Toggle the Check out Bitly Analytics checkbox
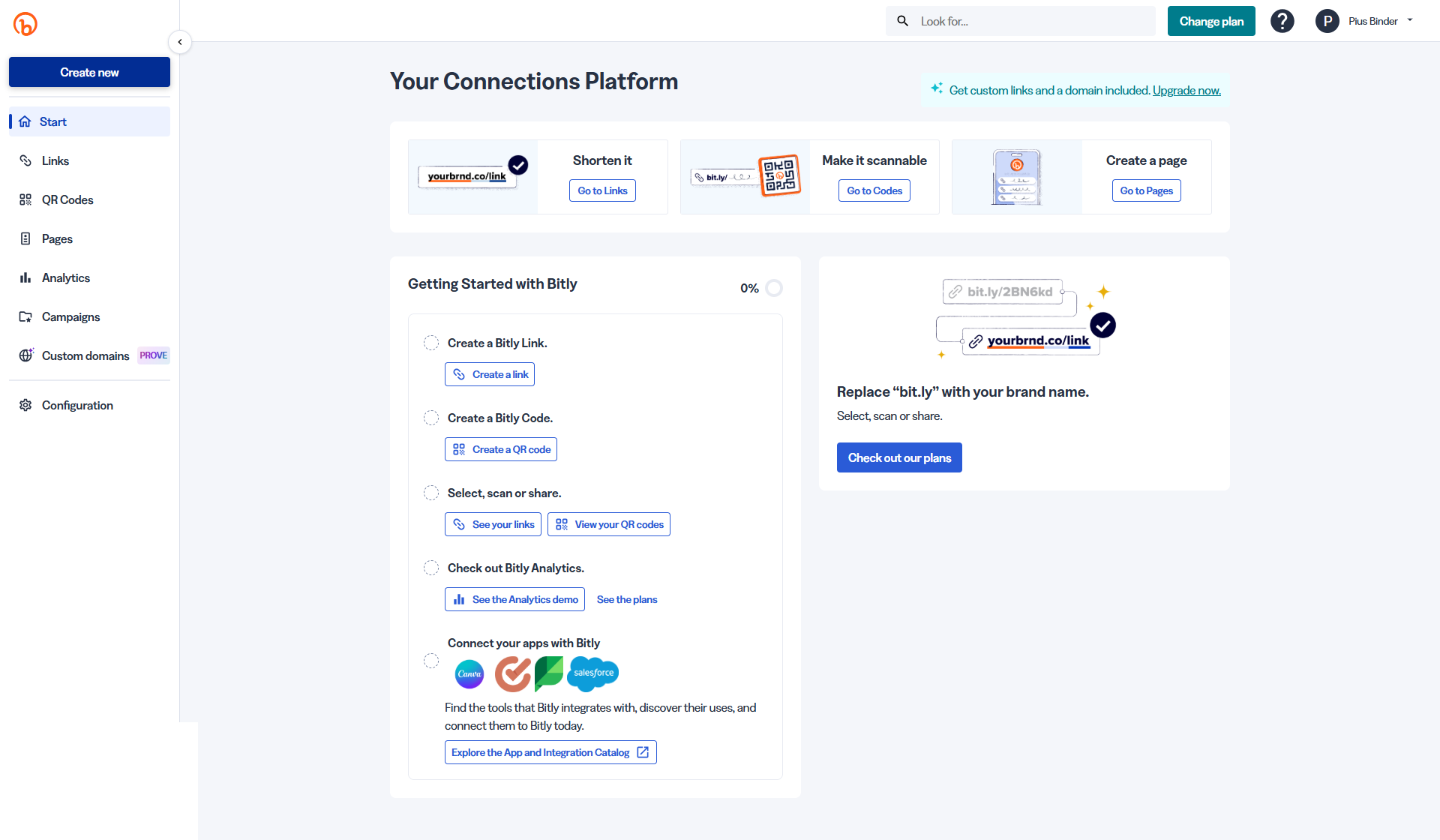This screenshot has width=1440, height=840. (431, 568)
